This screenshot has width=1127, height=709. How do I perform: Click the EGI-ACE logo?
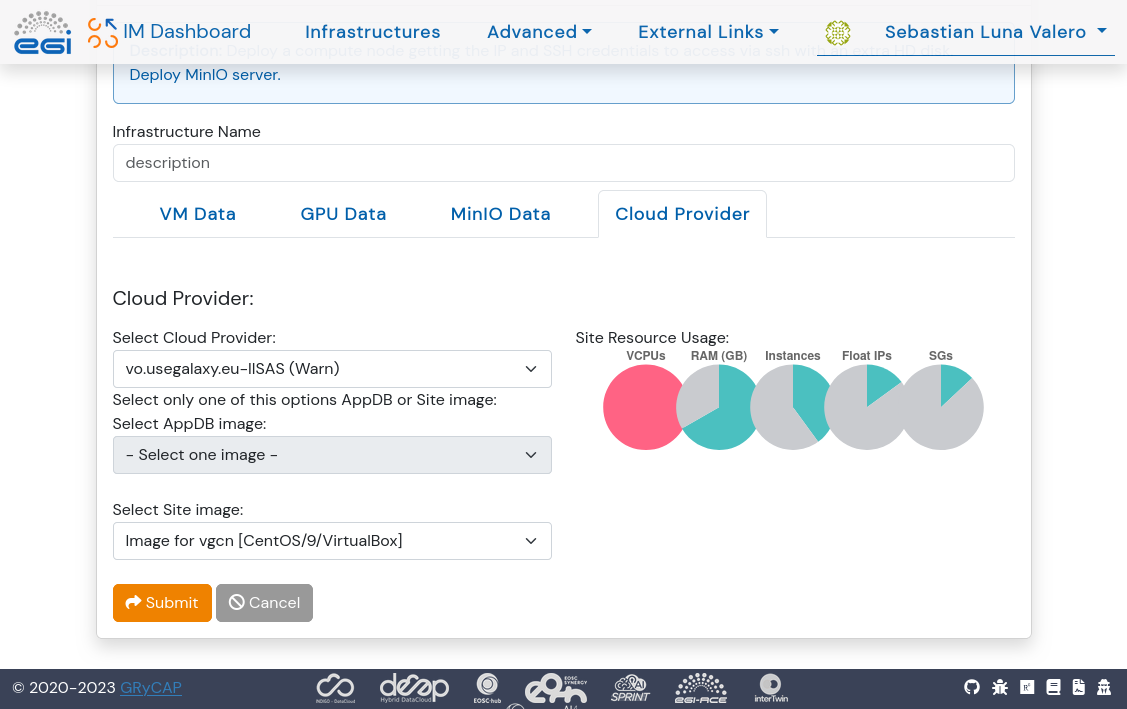pyautogui.click(x=701, y=688)
